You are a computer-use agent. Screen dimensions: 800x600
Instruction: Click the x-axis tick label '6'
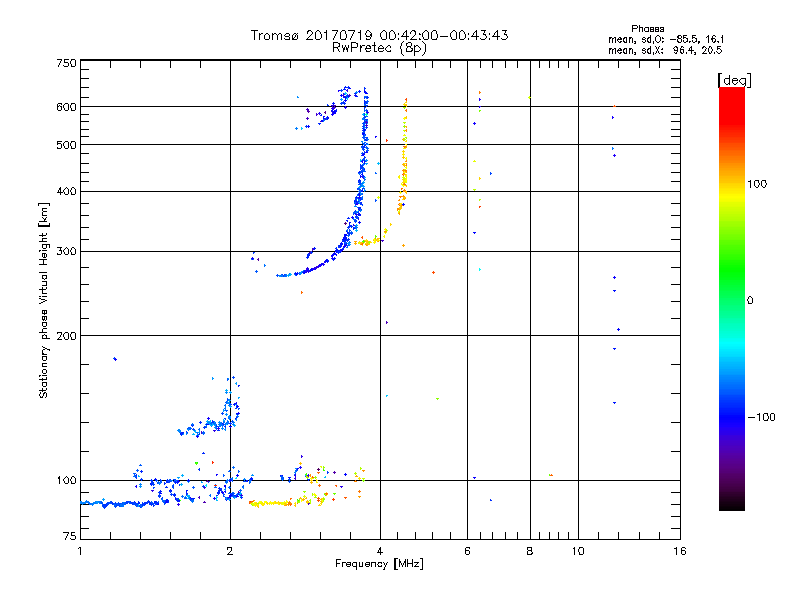[x=467, y=551]
